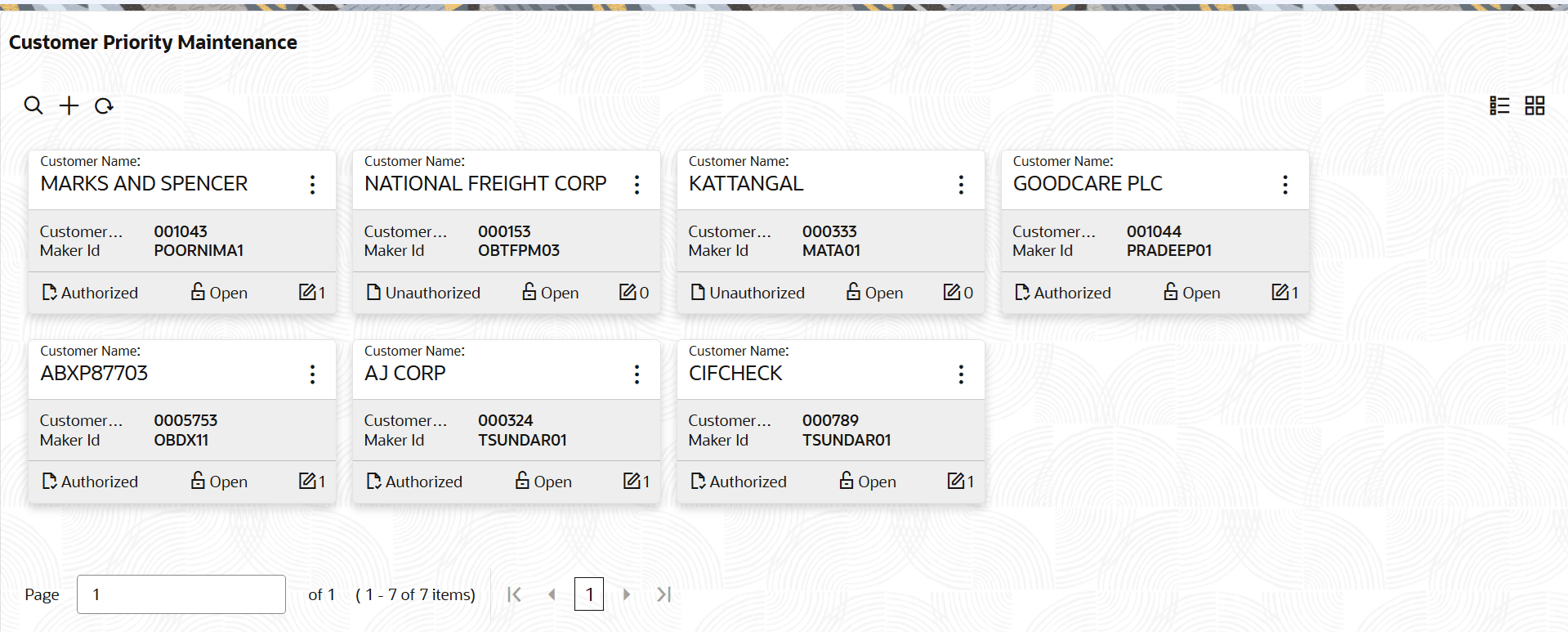The image size is (1568, 632).
Task: Add a new customer priority record
Action: point(69,105)
